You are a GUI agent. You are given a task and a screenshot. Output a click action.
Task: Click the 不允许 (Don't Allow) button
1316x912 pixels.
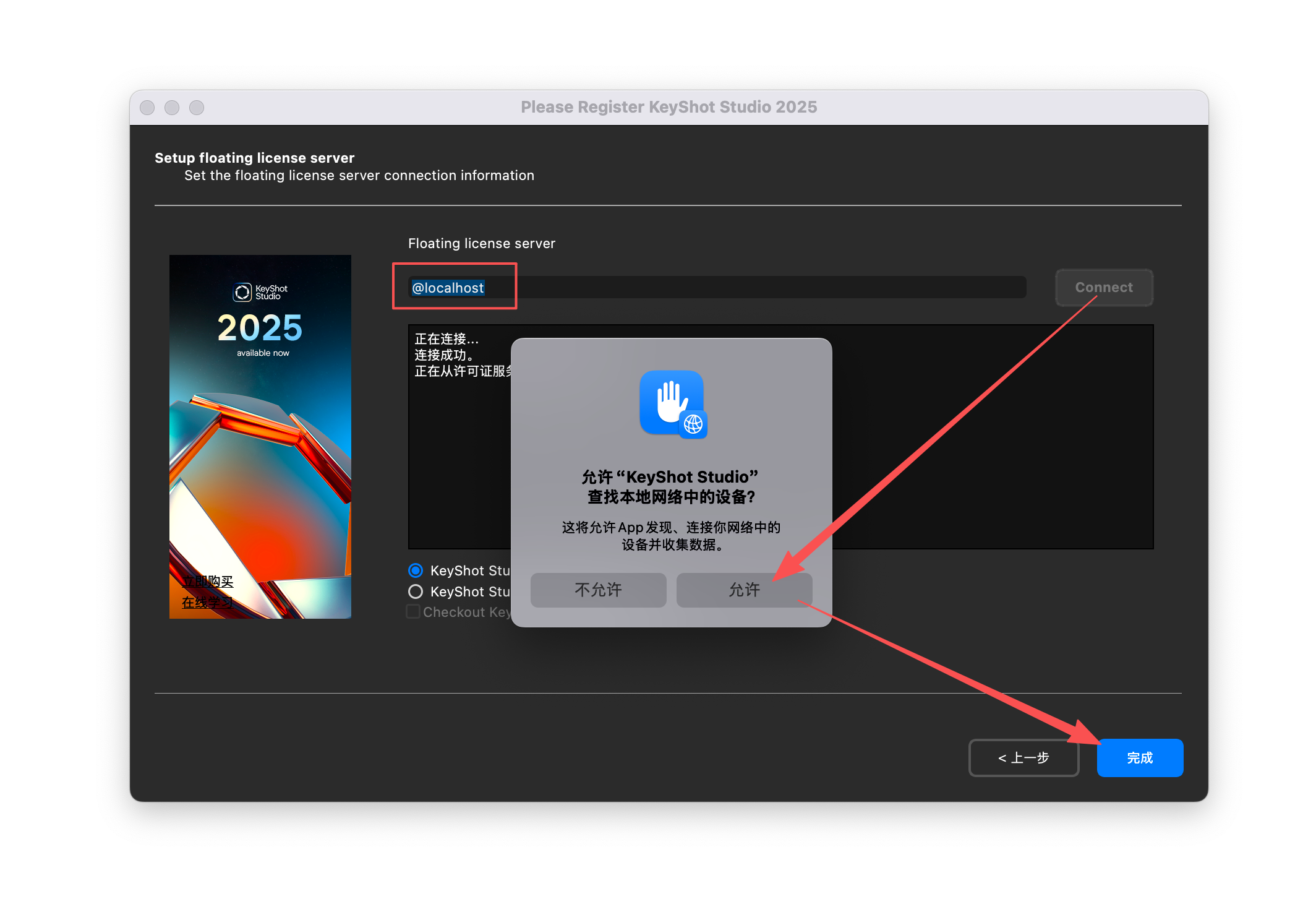pos(598,590)
